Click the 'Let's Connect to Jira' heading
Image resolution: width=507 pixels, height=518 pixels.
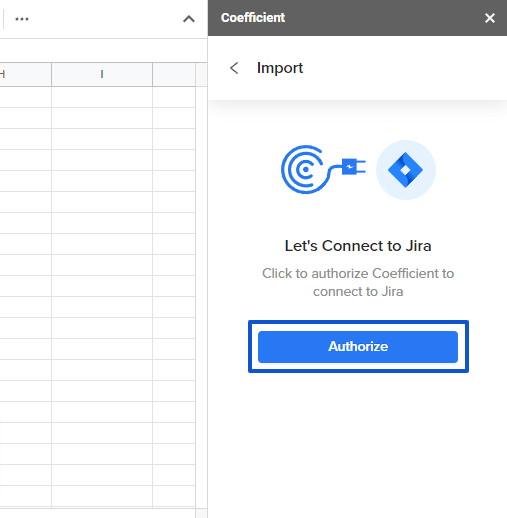[358, 246]
